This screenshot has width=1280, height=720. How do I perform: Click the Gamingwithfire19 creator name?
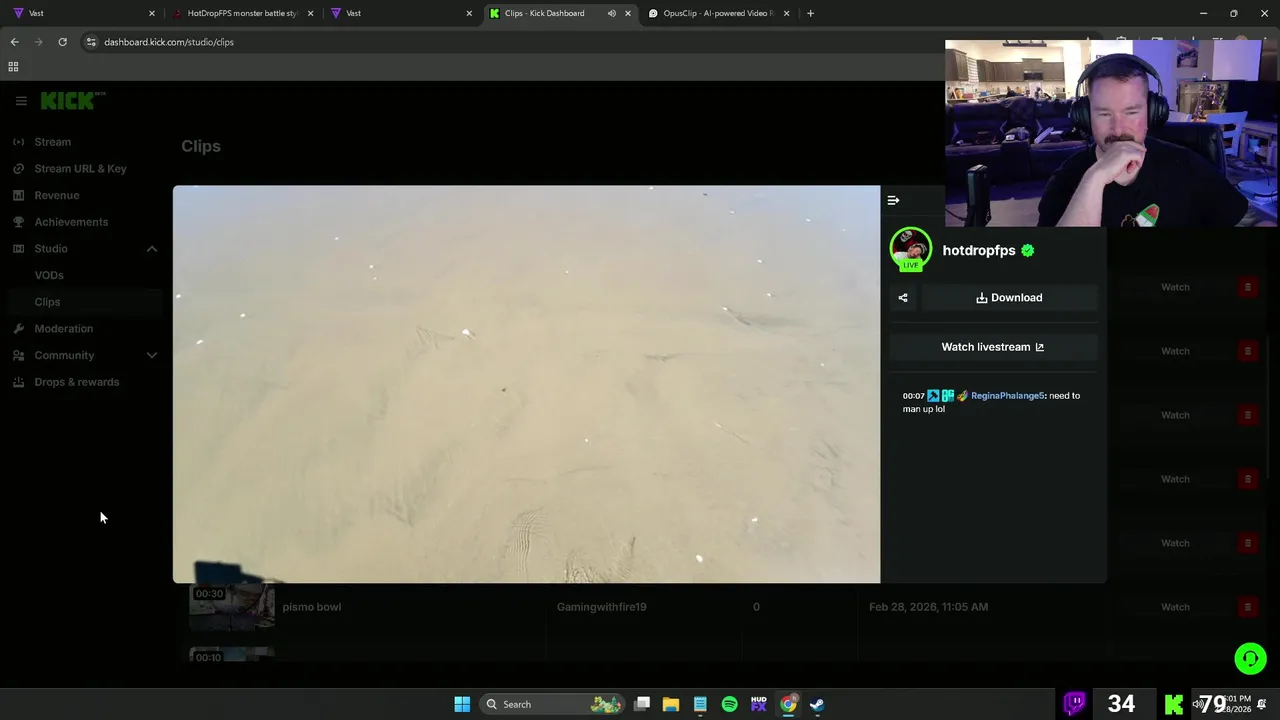[x=602, y=607]
